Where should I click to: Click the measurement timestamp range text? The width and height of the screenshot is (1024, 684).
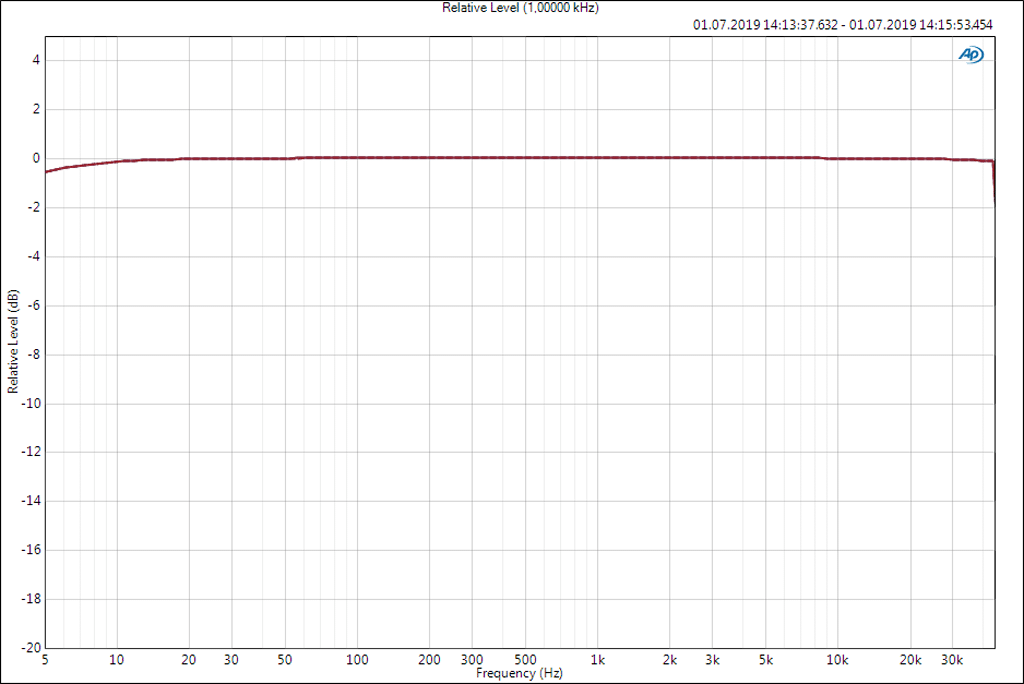pyautogui.click(x=842, y=25)
